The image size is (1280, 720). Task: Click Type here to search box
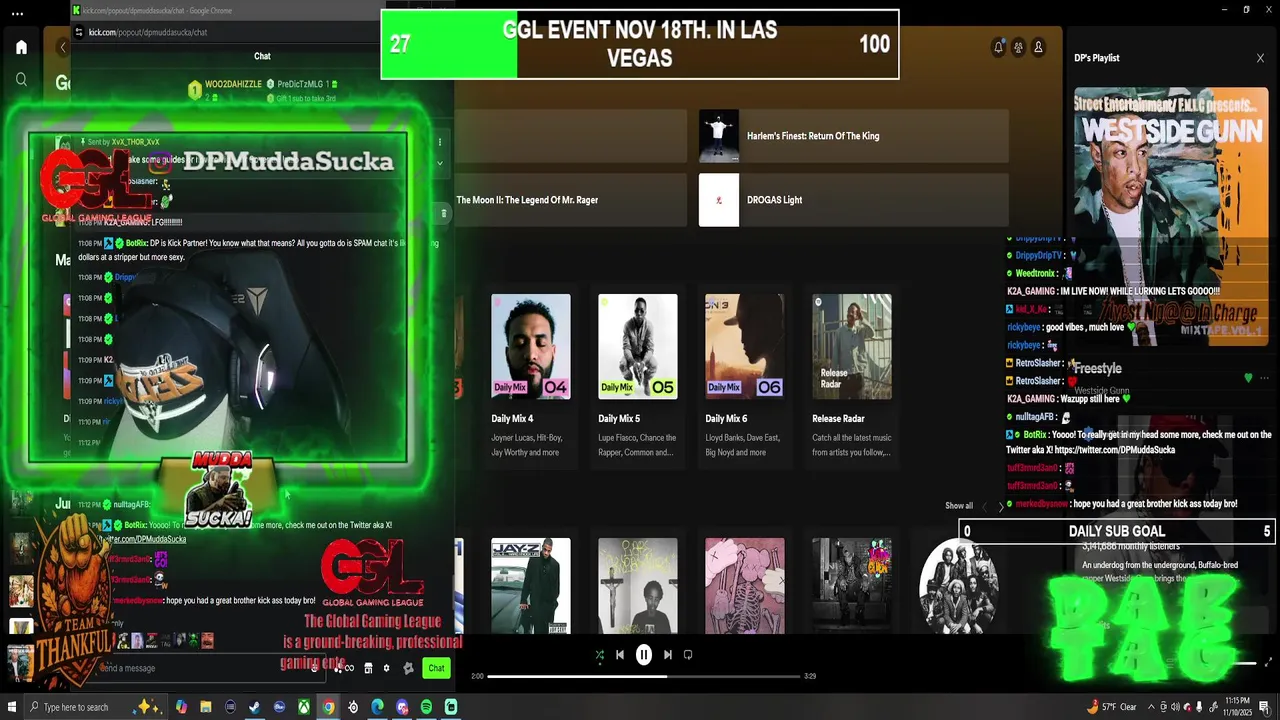coord(95,707)
